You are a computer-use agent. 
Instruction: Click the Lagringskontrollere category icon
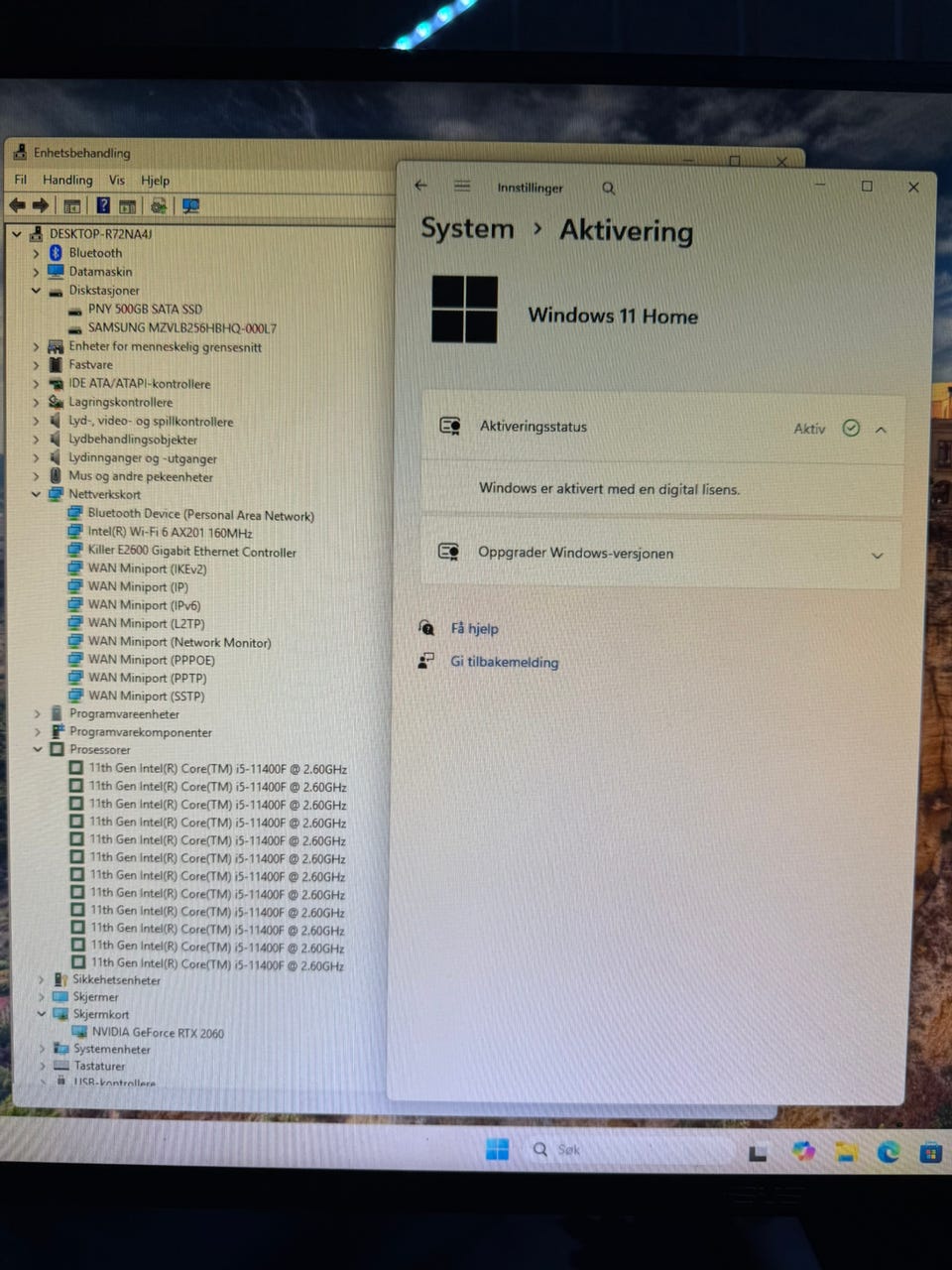coord(56,402)
